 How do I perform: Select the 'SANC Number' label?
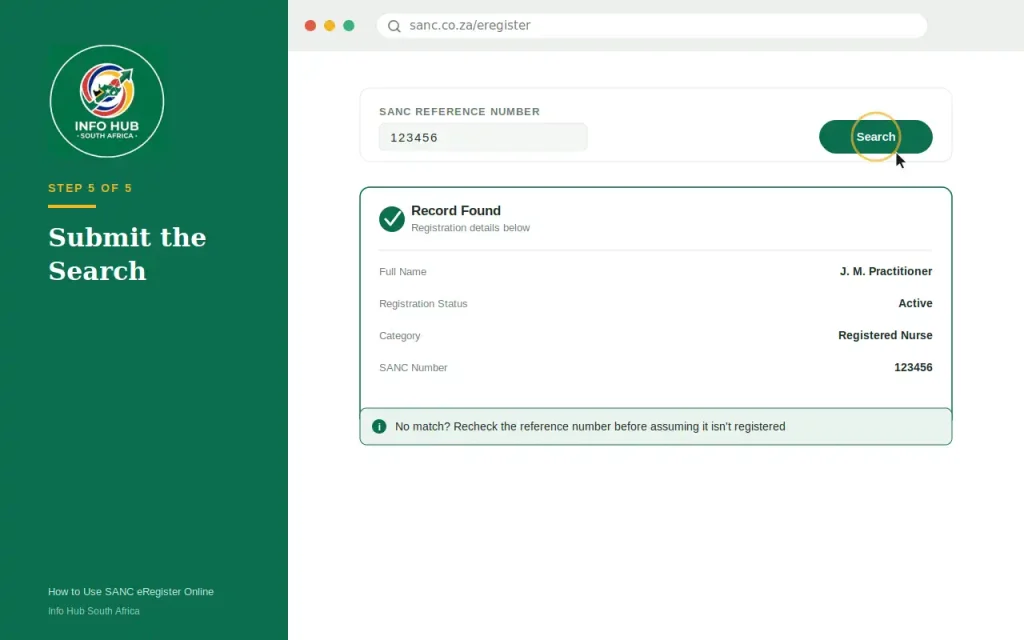pos(413,368)
